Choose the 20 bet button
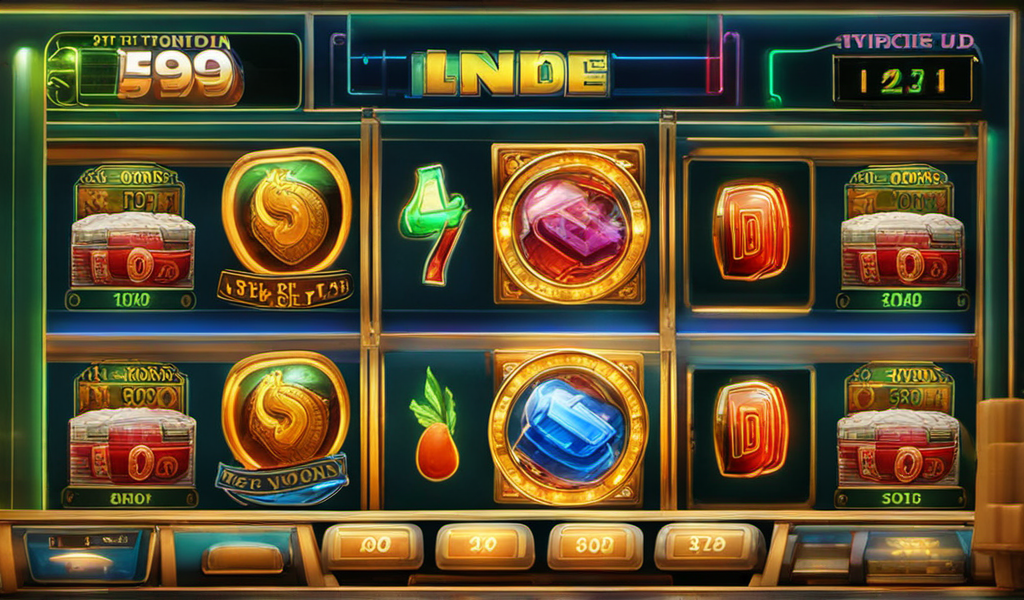The height and width of the screenshot is (600, 1024). click(485, 546)
